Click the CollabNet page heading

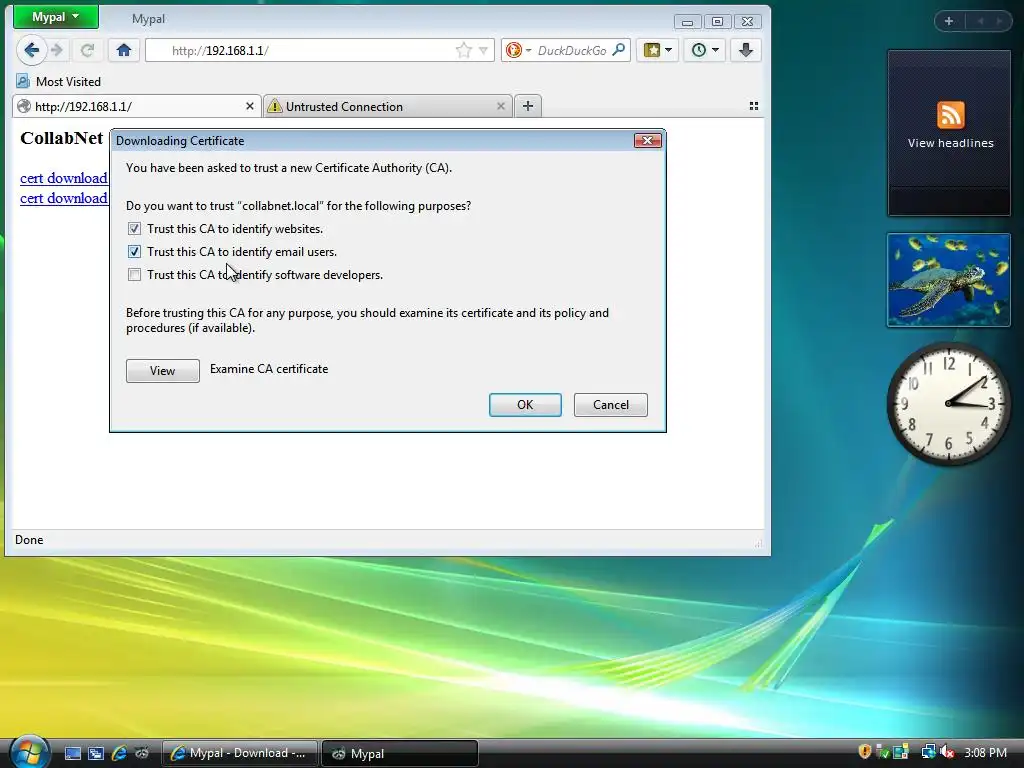(61, 138)
